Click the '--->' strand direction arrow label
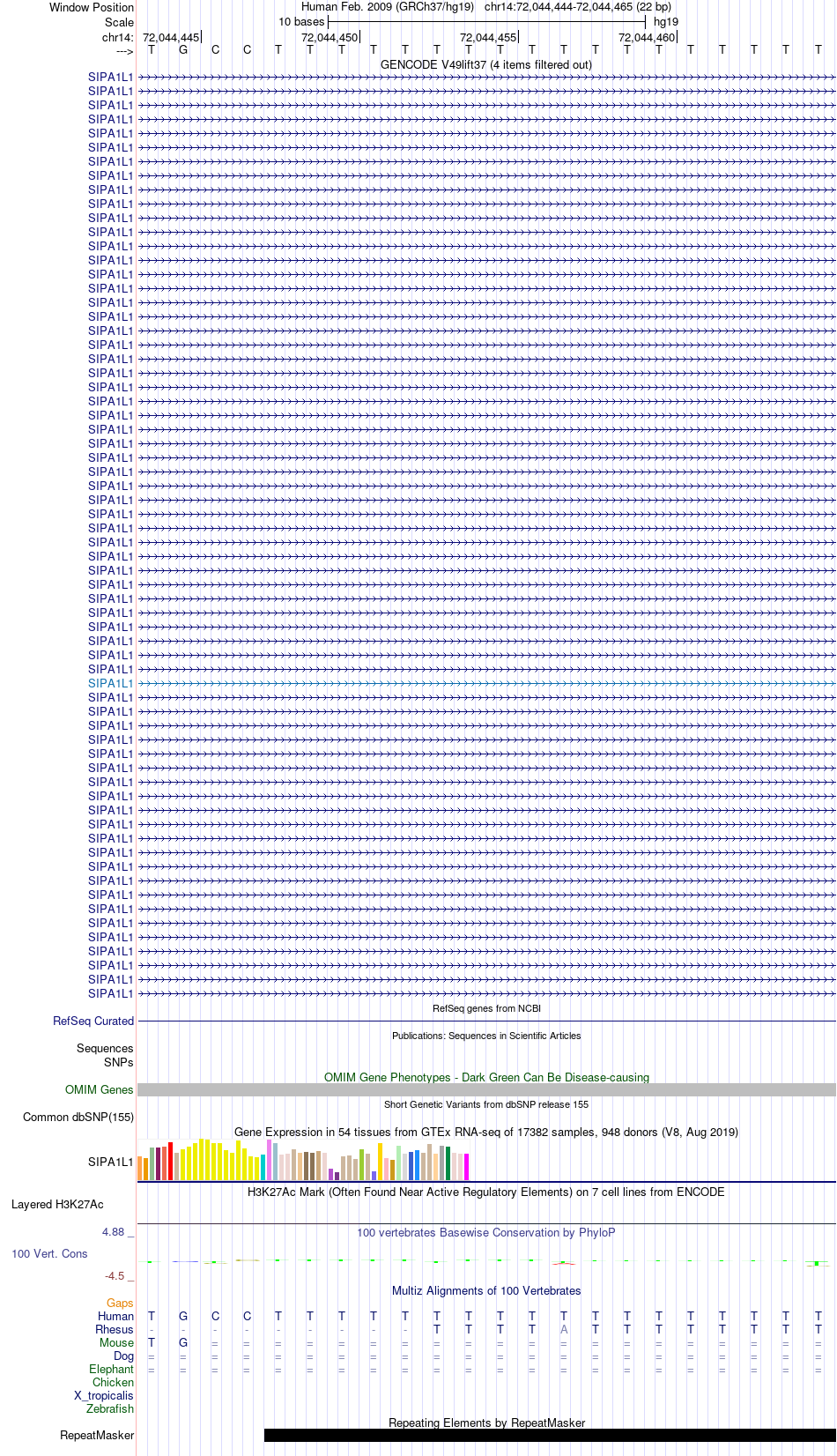 click(x=124, y=51)
